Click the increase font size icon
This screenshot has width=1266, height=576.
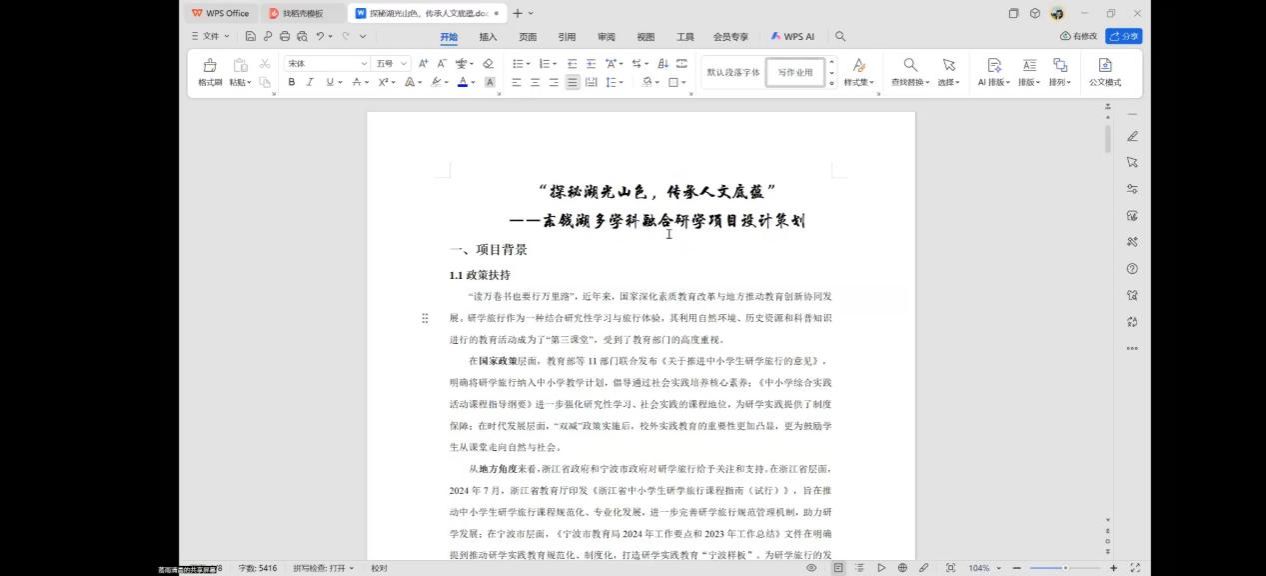pos(423,63)
